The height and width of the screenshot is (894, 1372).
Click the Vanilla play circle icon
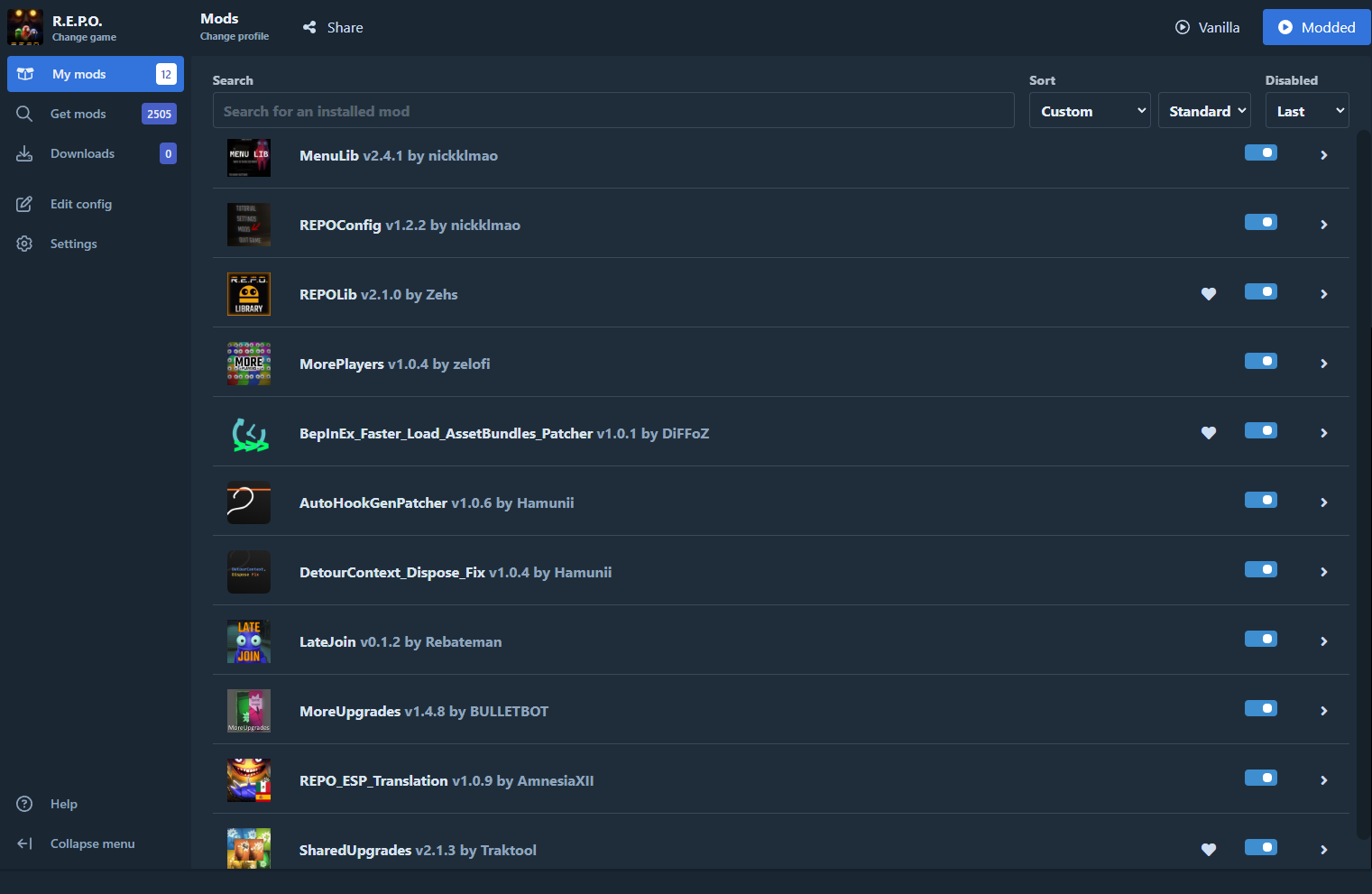pos(1183,27)
